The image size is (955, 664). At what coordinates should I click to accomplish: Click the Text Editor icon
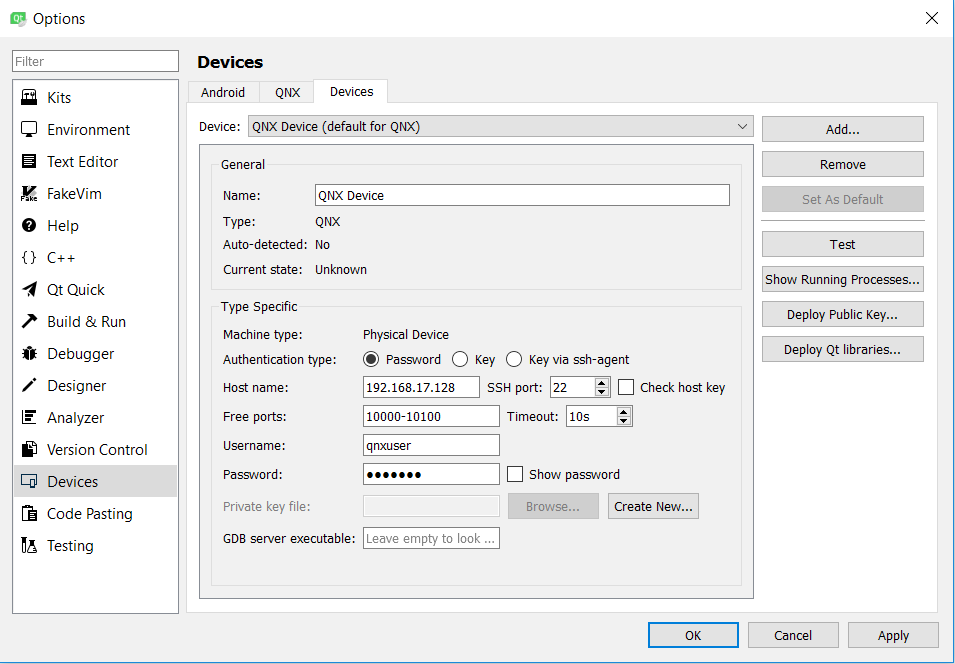coord(29,161)
